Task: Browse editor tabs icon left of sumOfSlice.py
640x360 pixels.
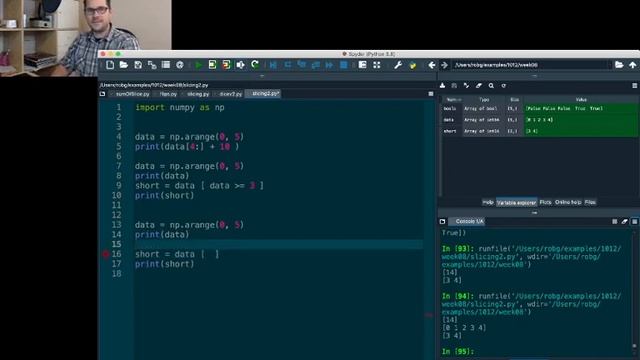Action: pos(102,94)
